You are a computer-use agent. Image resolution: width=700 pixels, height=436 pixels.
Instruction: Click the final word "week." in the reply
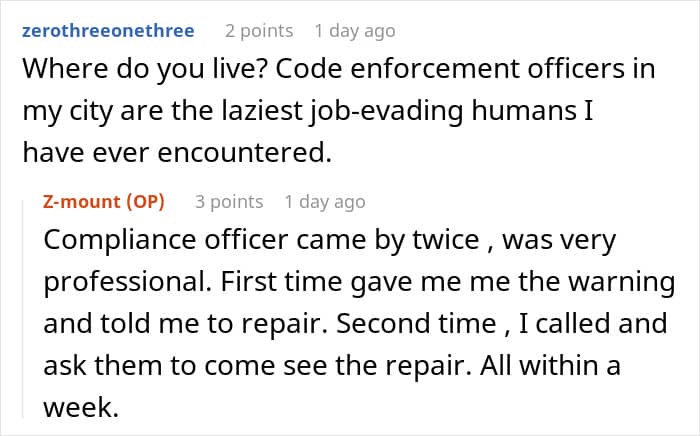pos(79,407)
